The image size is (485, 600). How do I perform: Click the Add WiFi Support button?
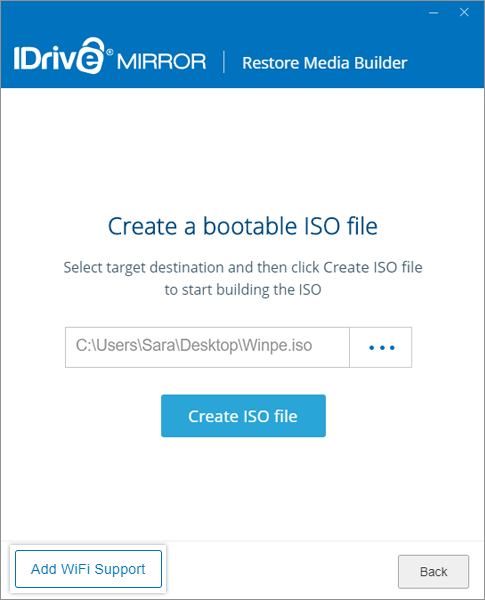click(88, 569)
